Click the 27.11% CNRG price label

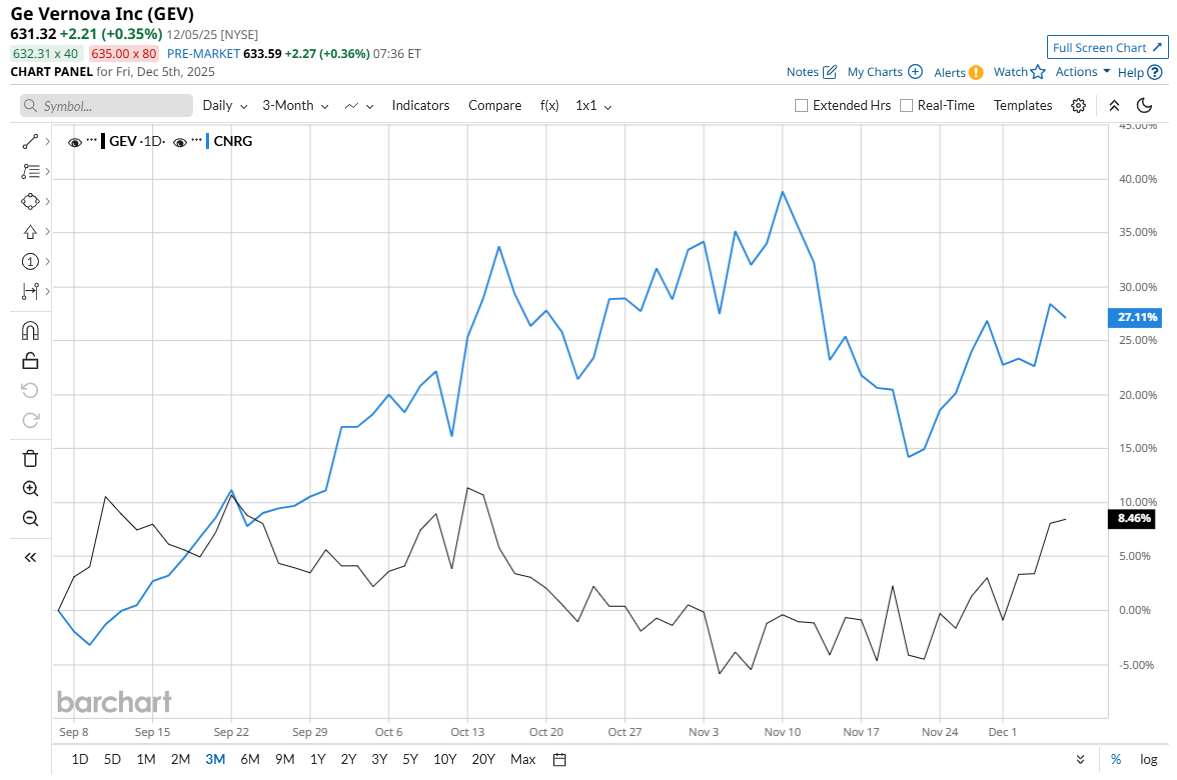click(x=1134, y=318)
